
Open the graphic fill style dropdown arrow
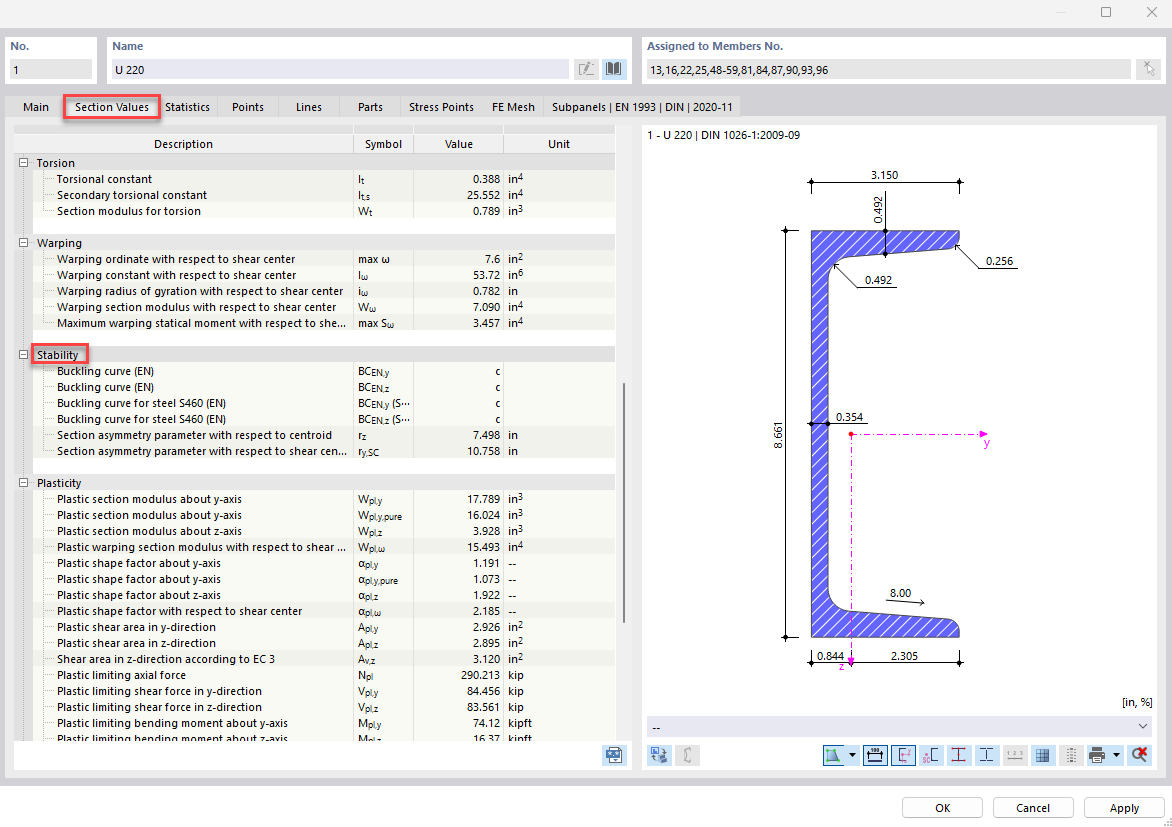coord(852,755)
